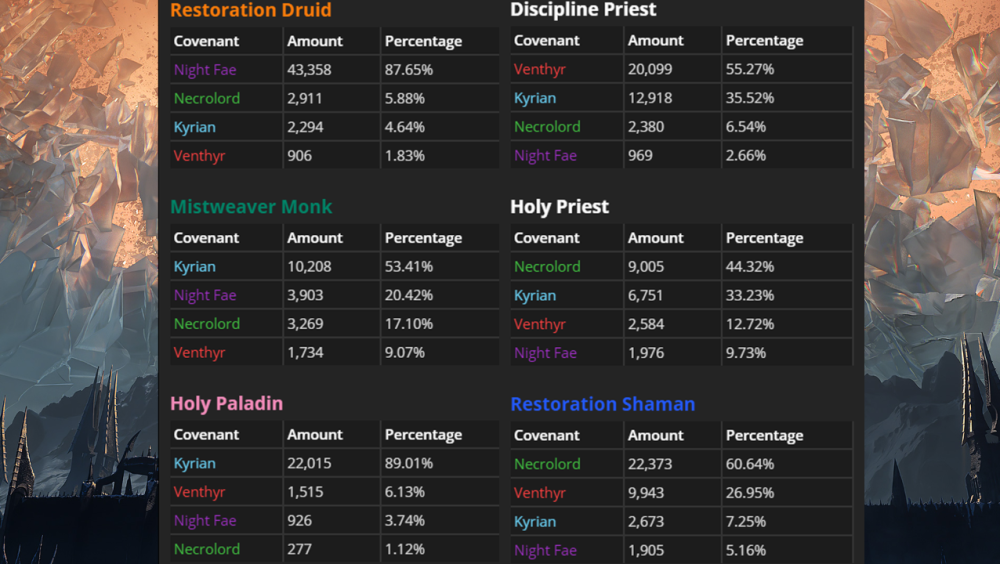The width and height of the screenshot is (1000, 564).
Task: Click the 87.65% cell for Night Fae
Action: [x=407, y=70]
